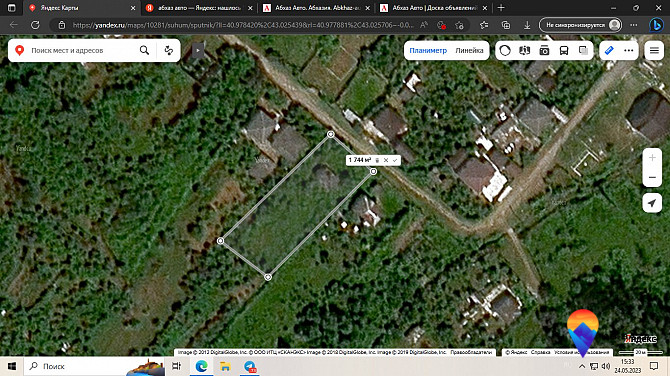Open the read aloud icon
Screen dimensions: 670x376
(424, 25)
